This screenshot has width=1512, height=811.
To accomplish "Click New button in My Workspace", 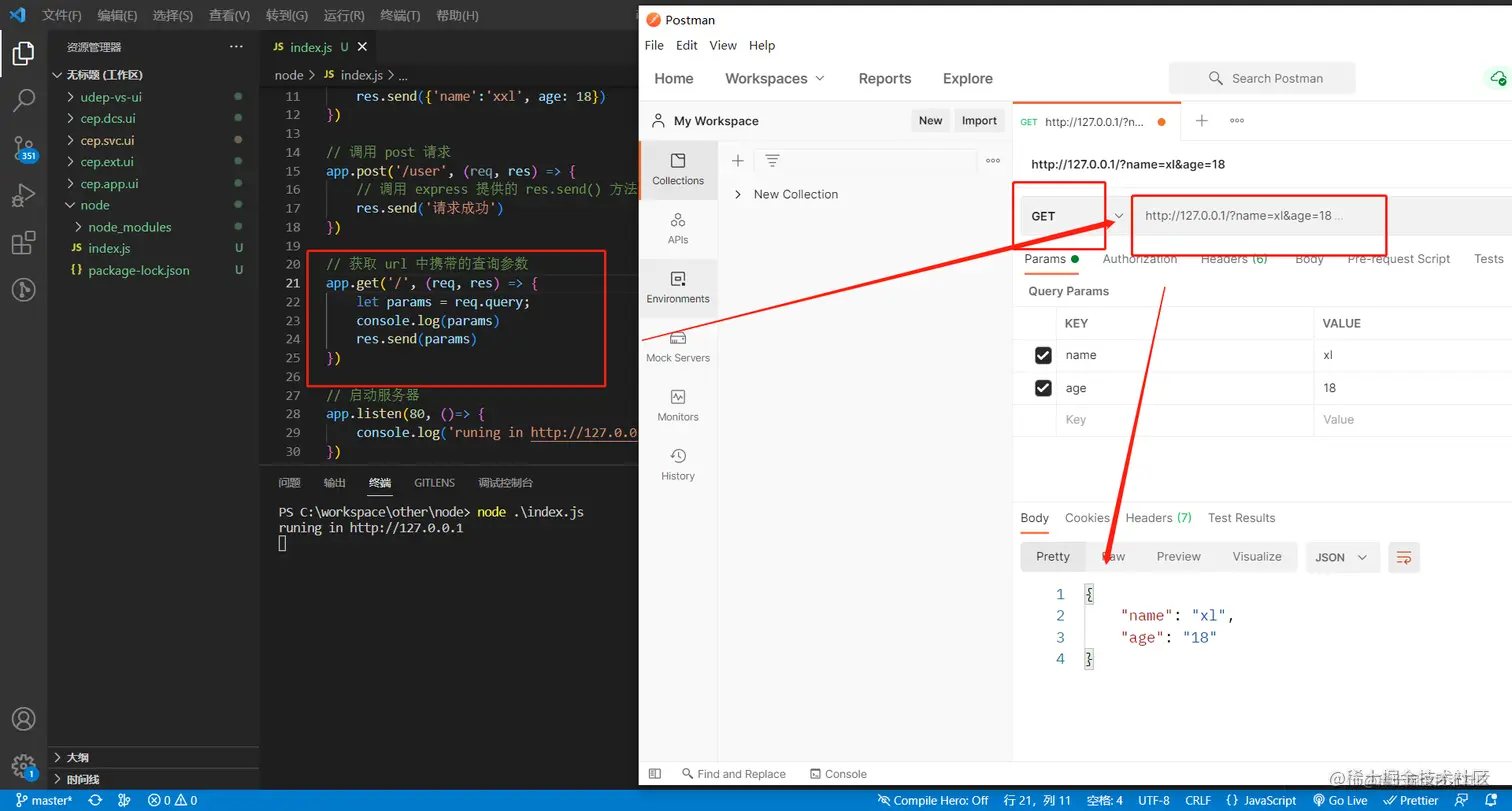I will pos(930,121).
